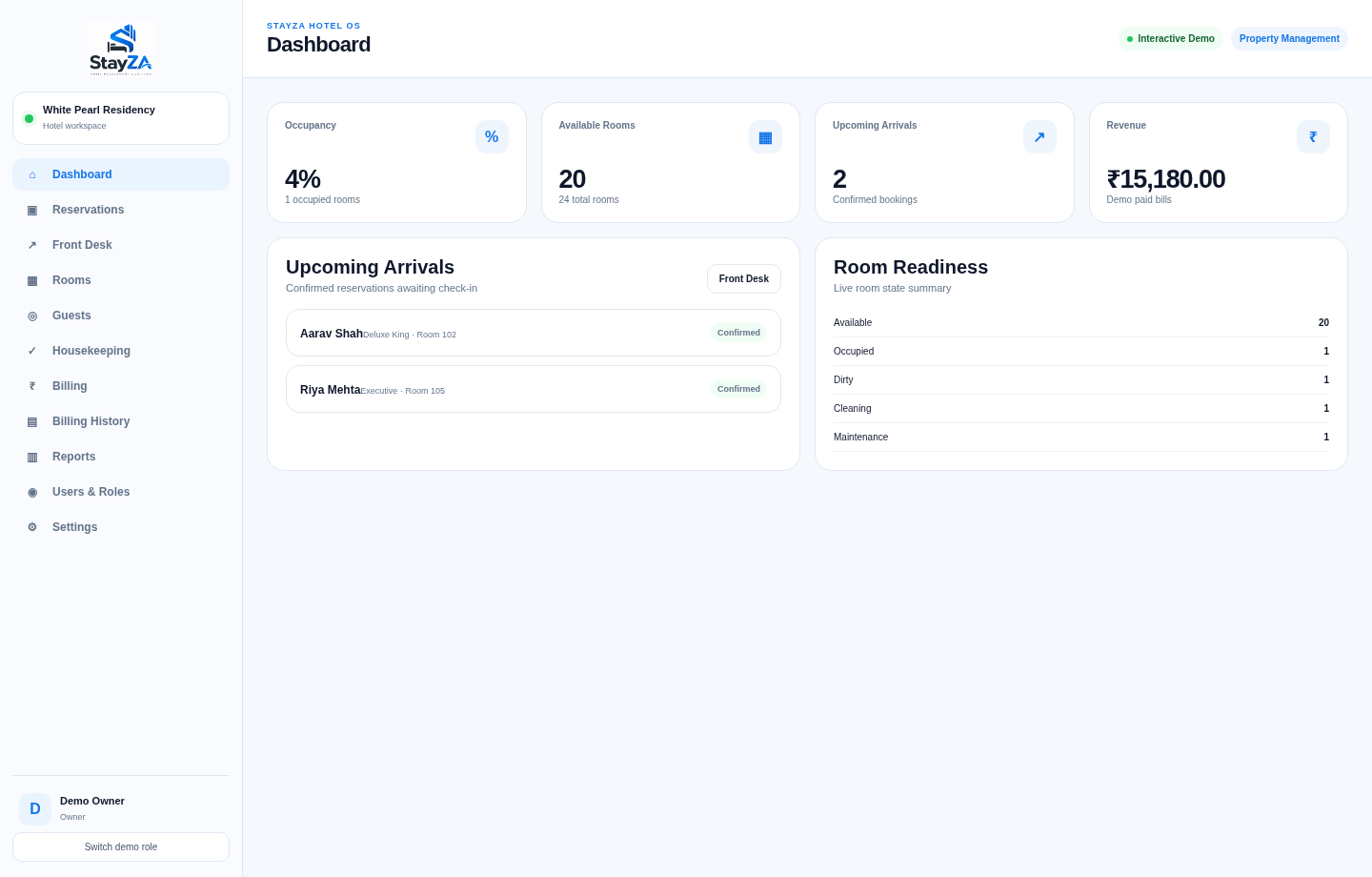The width and height of the screenshot is (1372, 877).
Task: Click the Available Rooms grid icon
Action: (x=765, y=136)
